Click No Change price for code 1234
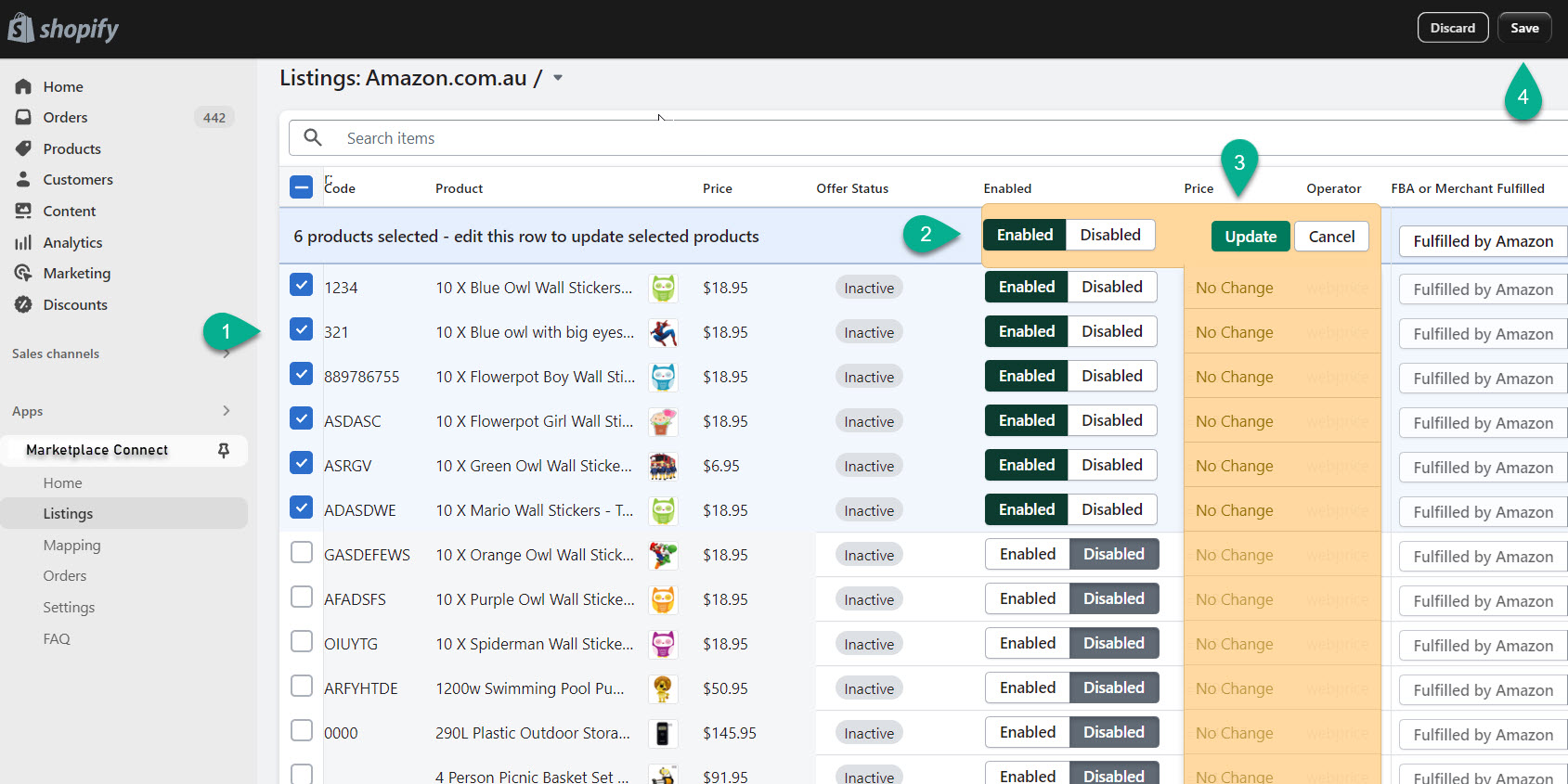Viewport: 1568px width, 784px height. [x=1234, y=288]
